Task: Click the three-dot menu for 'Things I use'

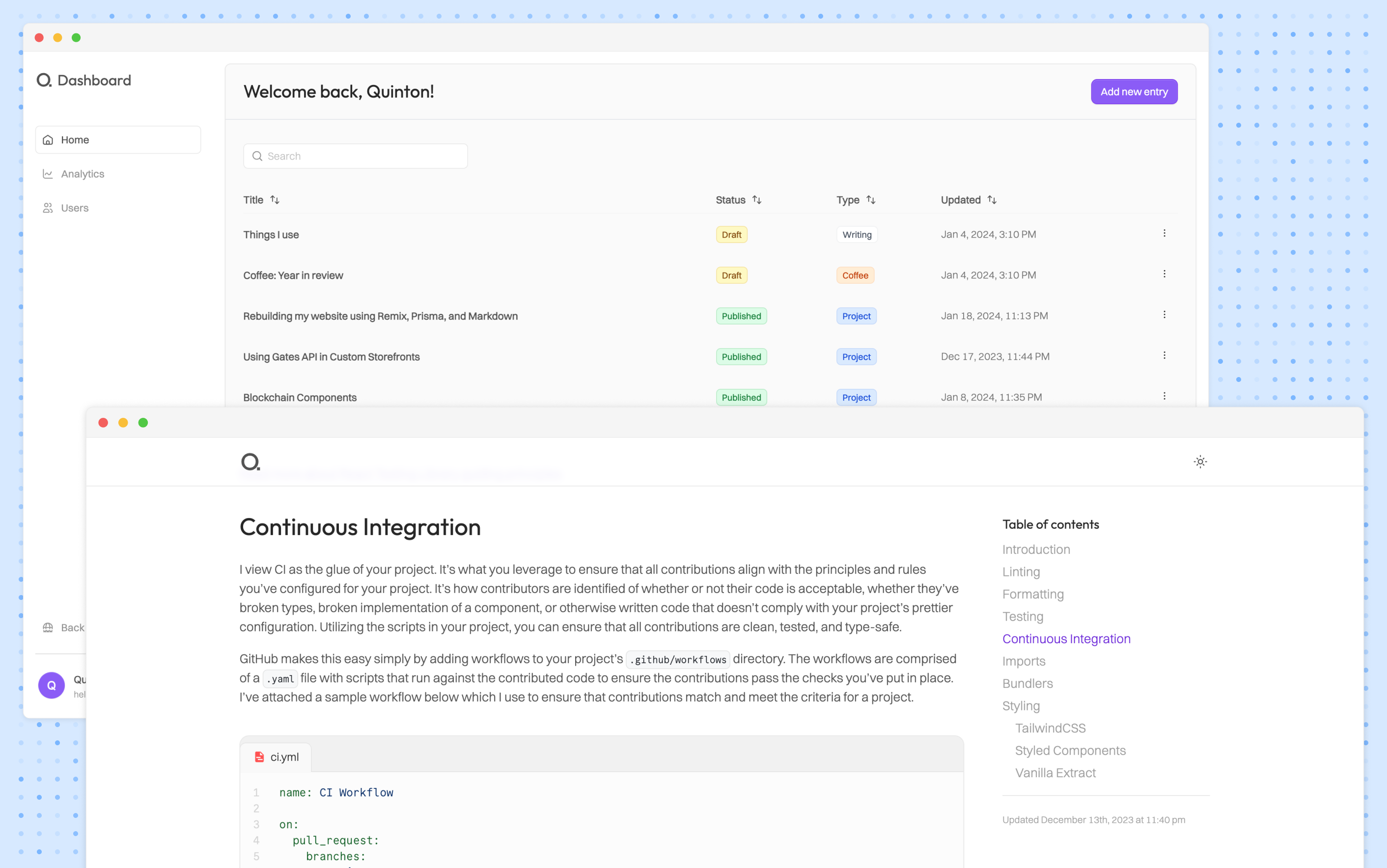Action: [1165, 233]
